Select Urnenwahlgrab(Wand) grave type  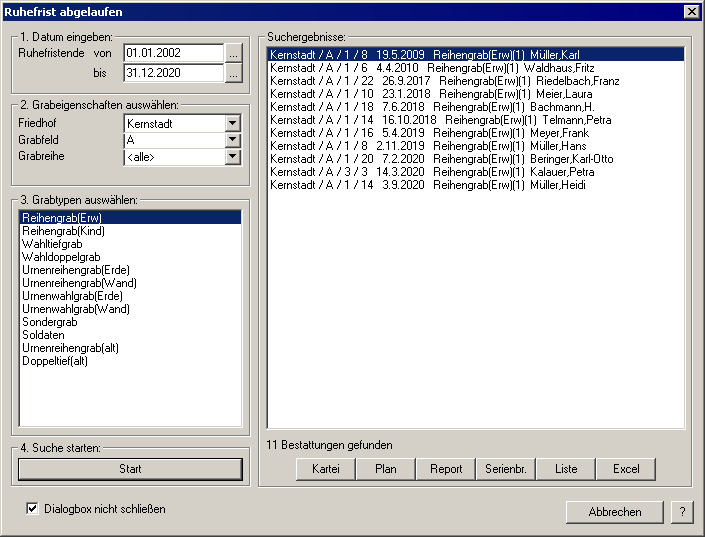pos(130,309)
